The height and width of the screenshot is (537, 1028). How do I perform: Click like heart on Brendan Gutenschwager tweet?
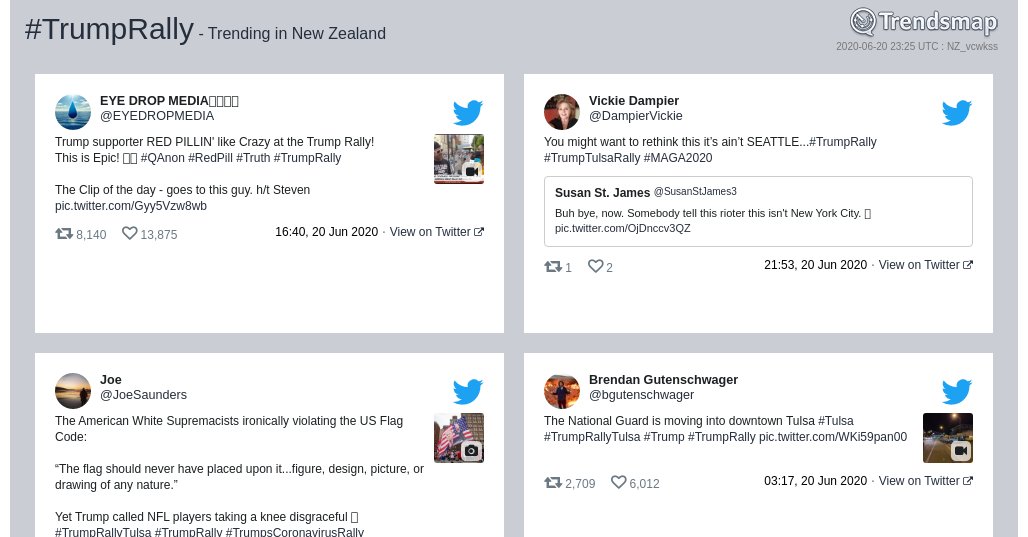click(618, 482)
